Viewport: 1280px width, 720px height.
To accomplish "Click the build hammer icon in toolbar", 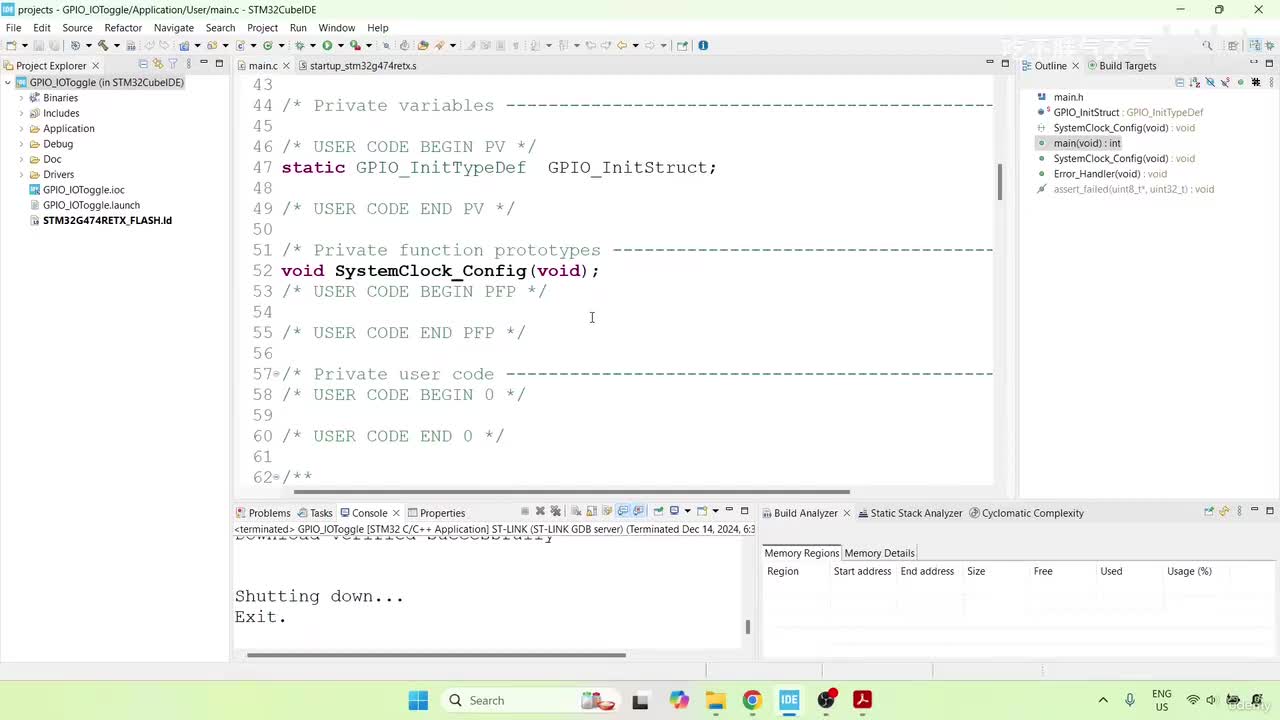I will (x=102, y=45).
